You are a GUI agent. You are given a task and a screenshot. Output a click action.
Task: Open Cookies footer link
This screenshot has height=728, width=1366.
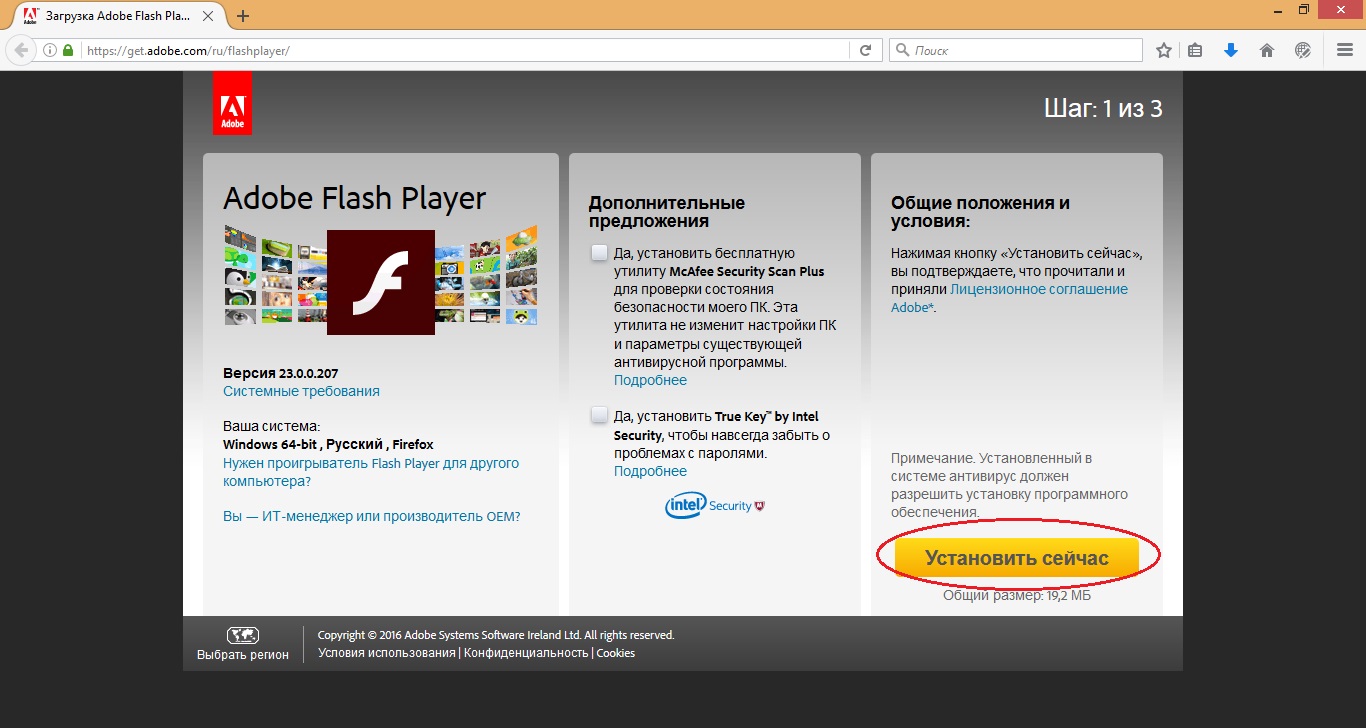[616, 653]
